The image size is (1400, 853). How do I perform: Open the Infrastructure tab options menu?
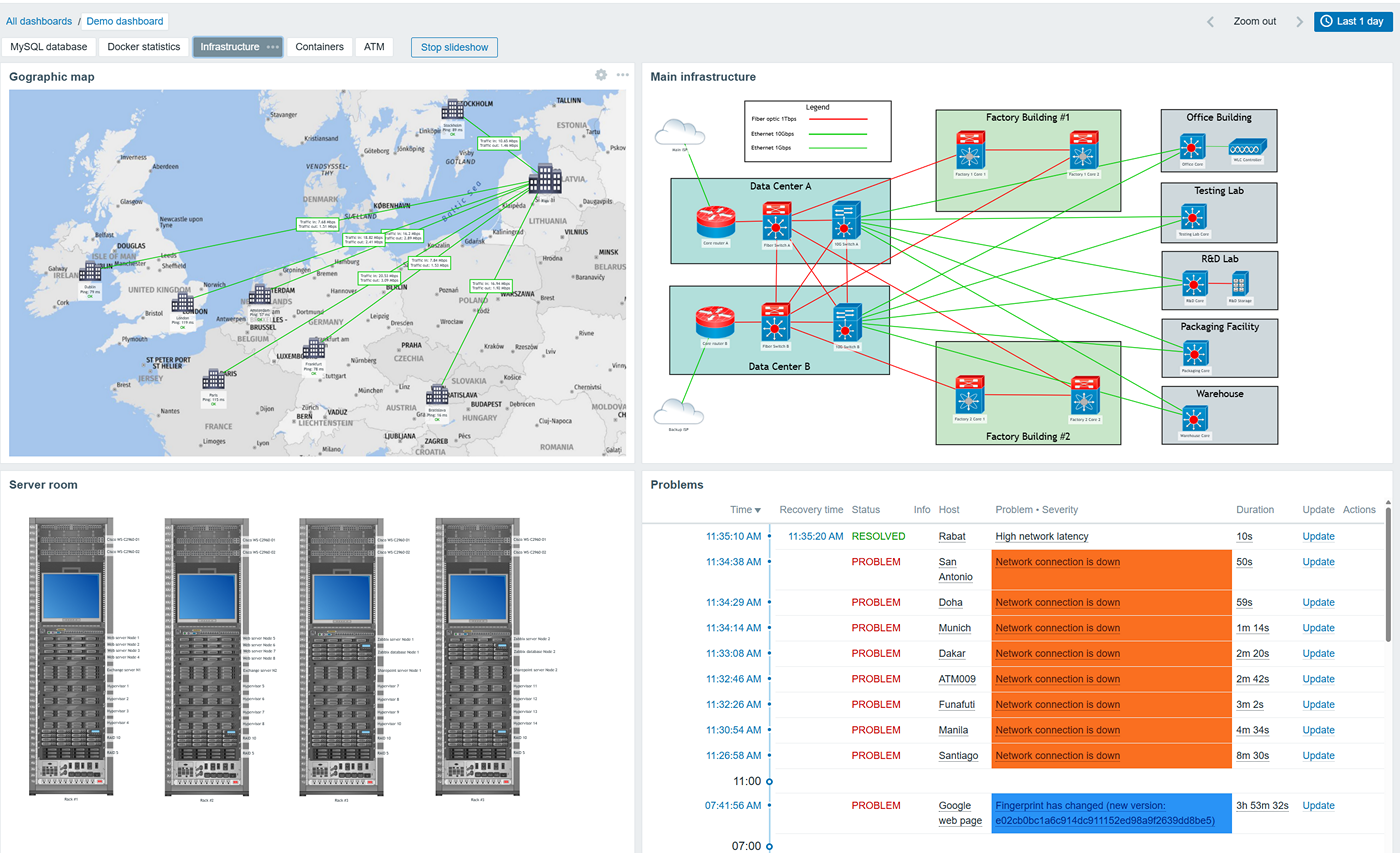[272, 47]
